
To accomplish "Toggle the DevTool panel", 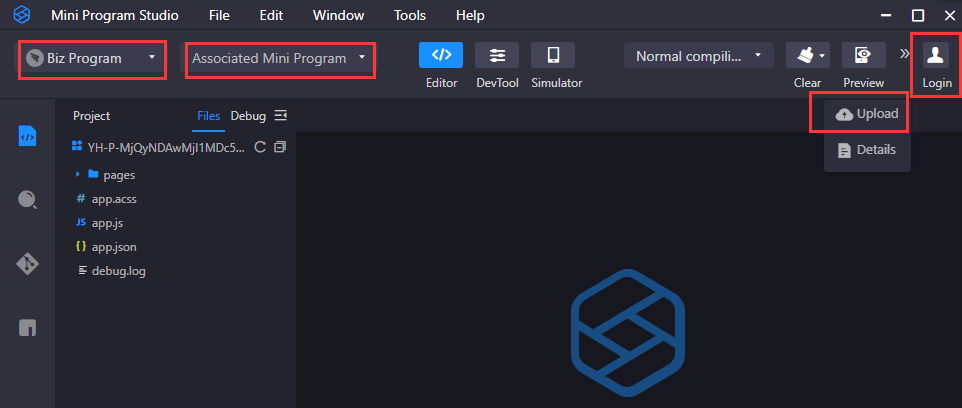I will pos(497,56).
